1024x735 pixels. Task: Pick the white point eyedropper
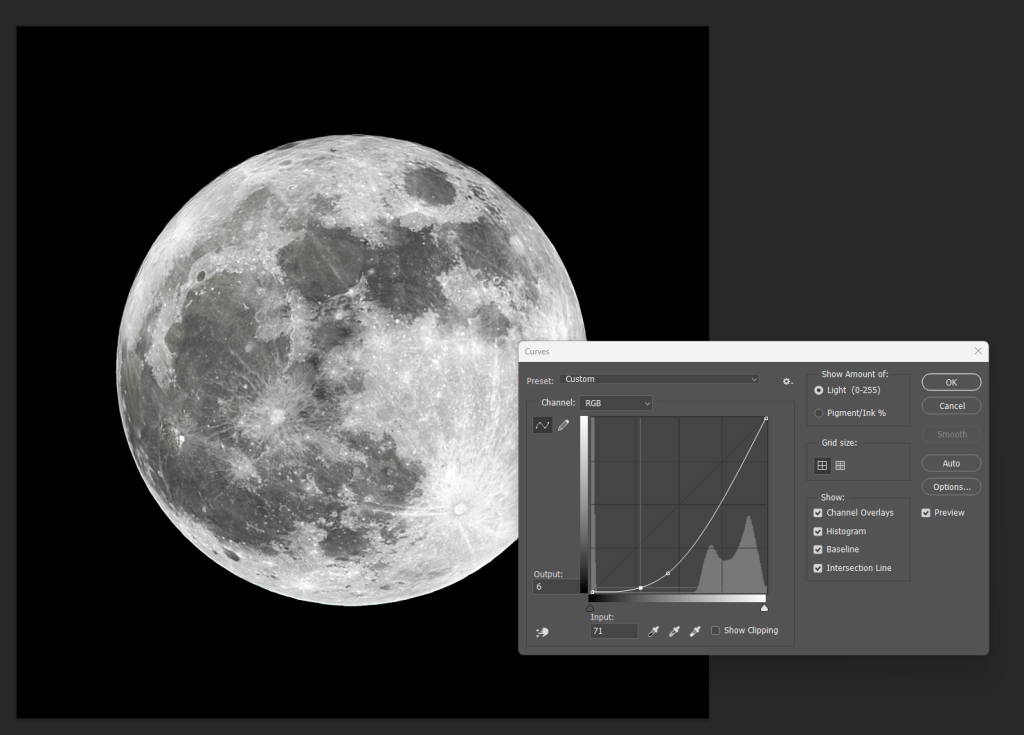695,631
